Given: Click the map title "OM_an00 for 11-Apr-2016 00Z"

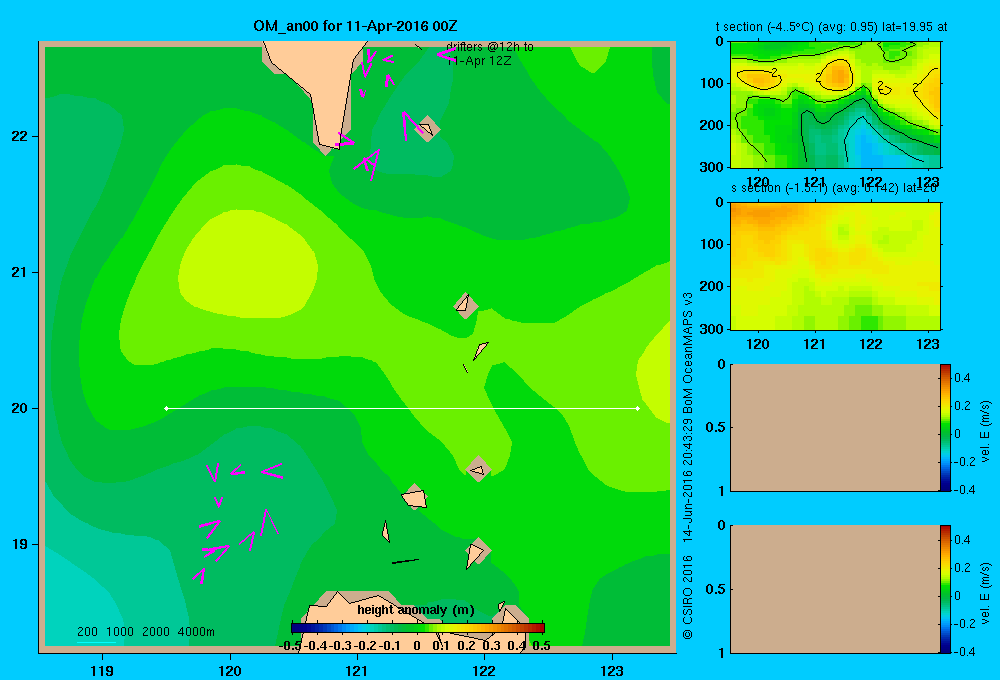Looking at the screenshot, I should 355,26.
